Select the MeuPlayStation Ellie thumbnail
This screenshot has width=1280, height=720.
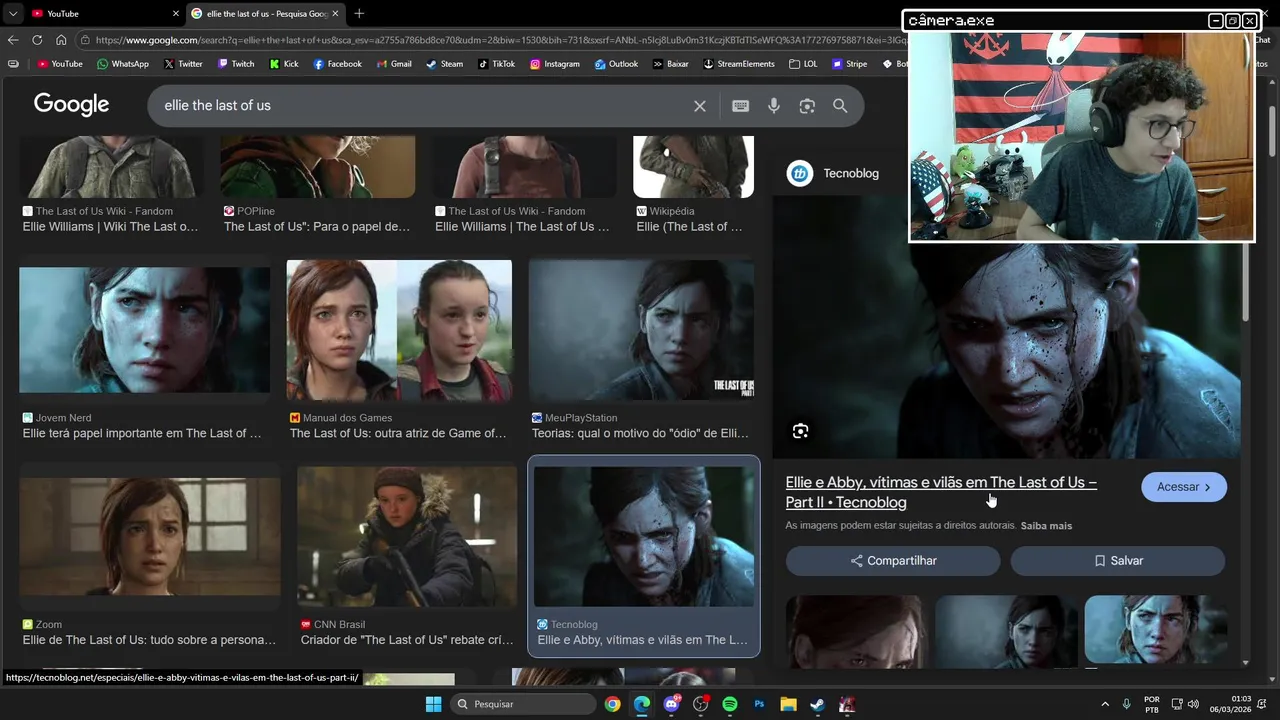click(641, 330)
